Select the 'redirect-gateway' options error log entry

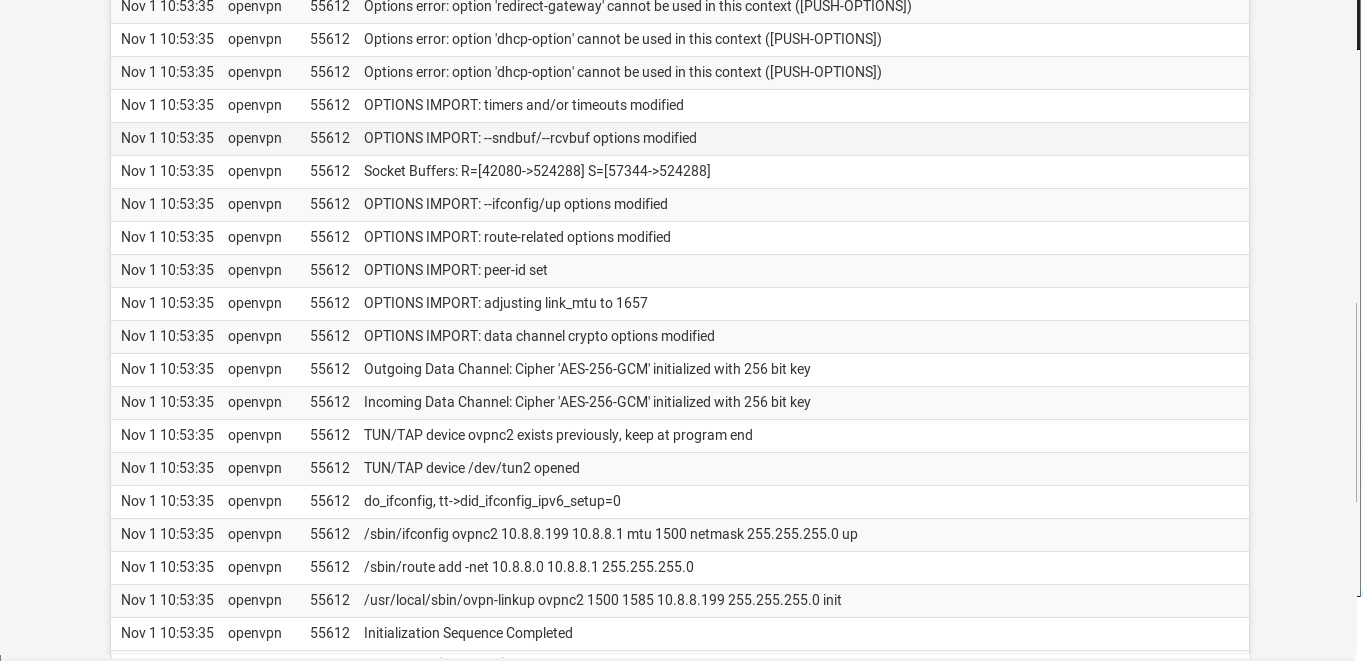637,7
